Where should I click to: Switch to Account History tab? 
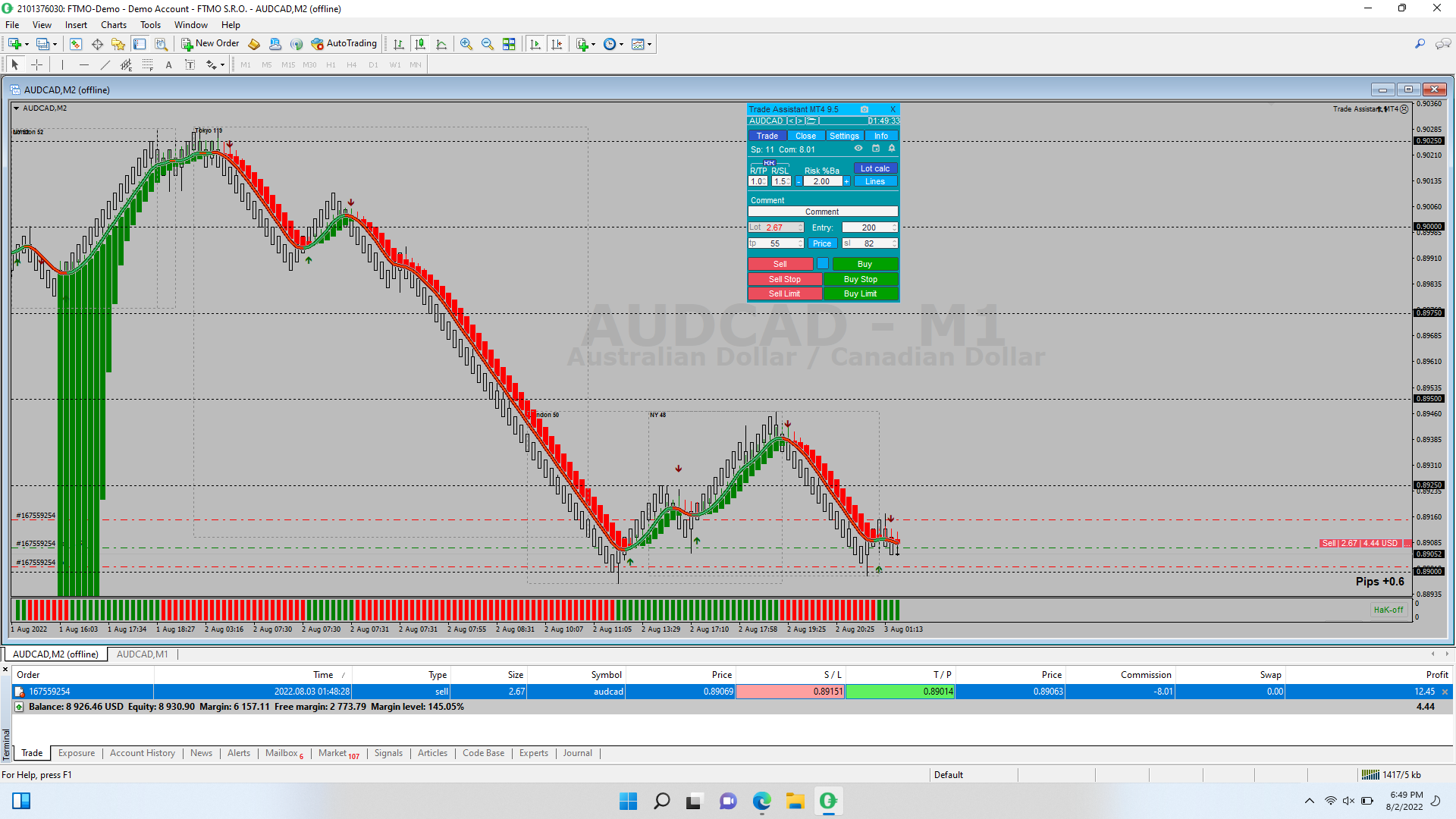[x=142, y=753]
